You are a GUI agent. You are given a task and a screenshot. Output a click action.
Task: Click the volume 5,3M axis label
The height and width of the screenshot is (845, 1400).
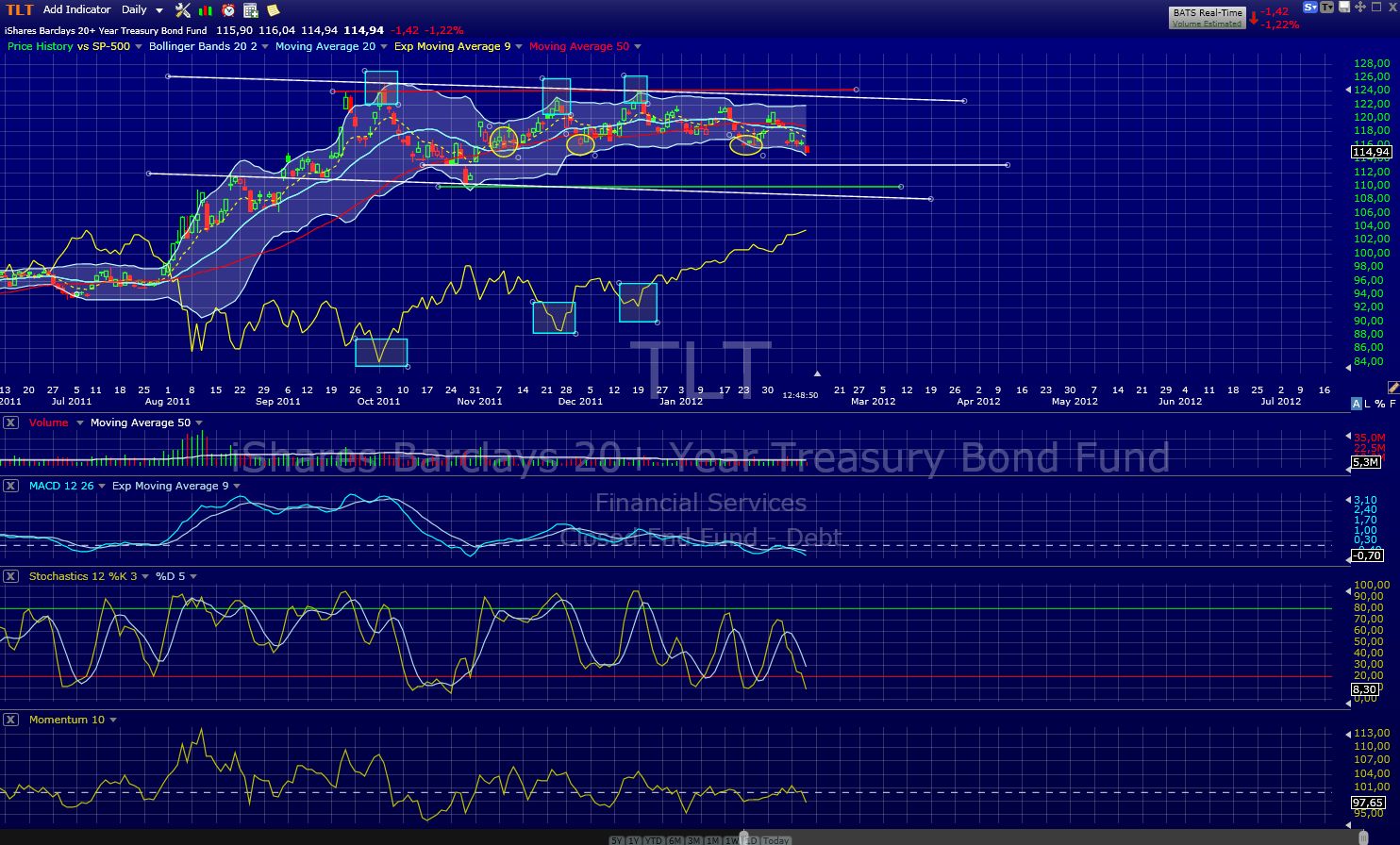coord(1366,463)
